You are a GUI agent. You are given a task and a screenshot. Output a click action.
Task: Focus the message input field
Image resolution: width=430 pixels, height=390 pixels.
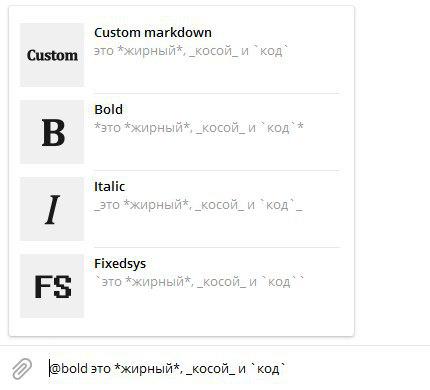[233, 369]
